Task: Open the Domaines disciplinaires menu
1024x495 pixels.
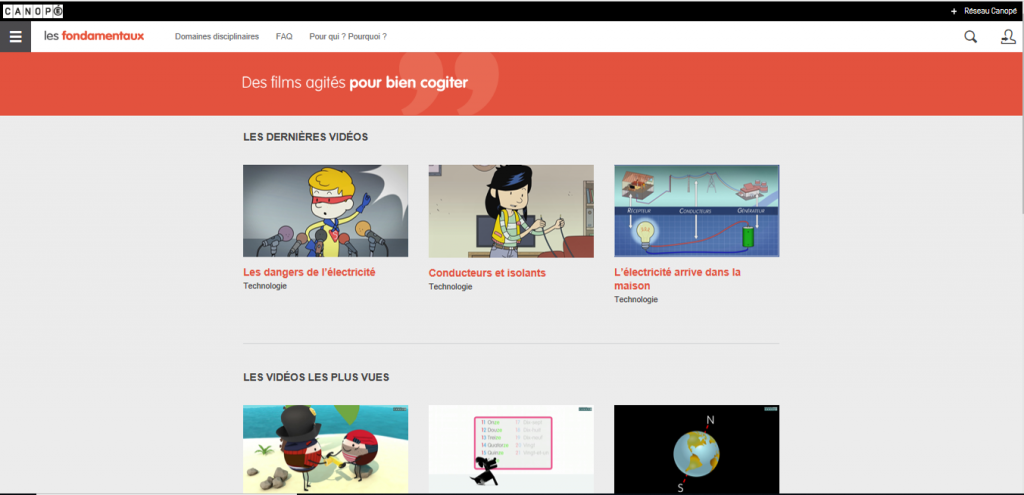Action: tap(216, 37)
